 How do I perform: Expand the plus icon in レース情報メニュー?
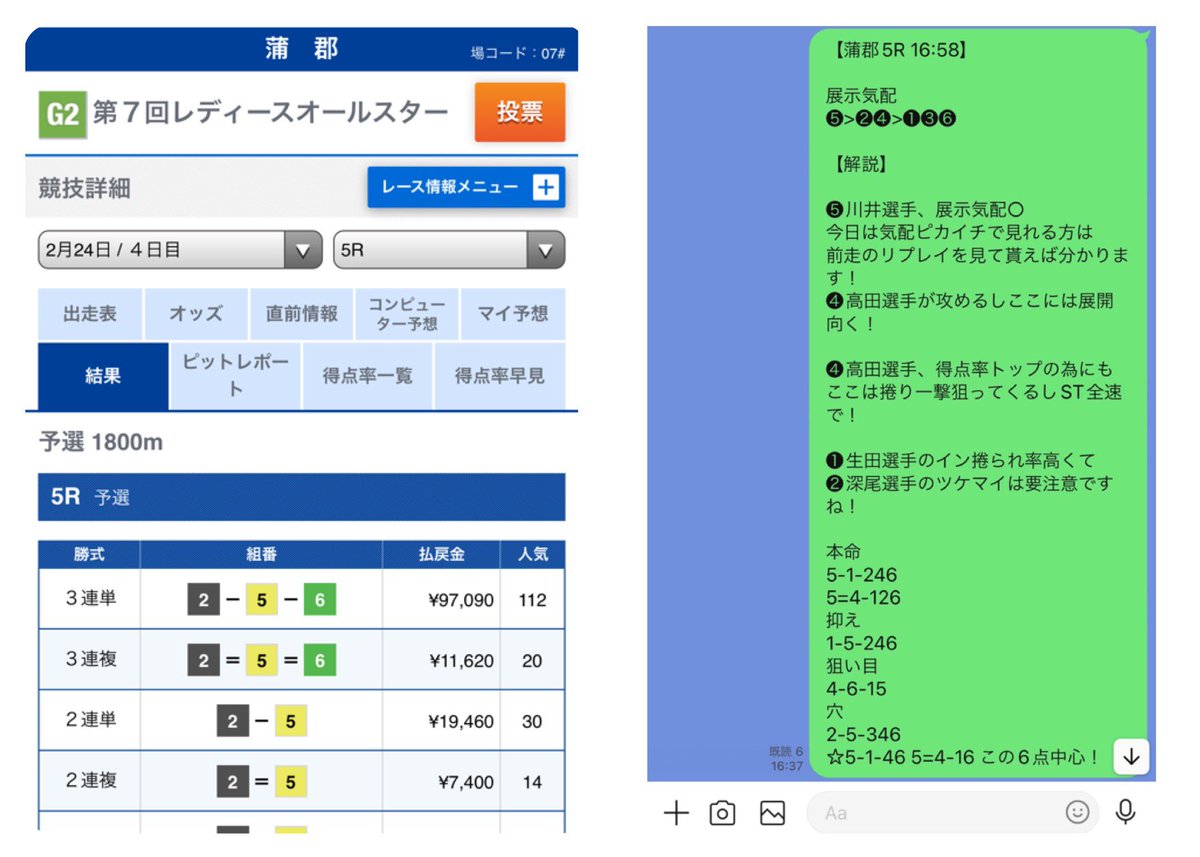pyautogui.click(x=545, y=187)
